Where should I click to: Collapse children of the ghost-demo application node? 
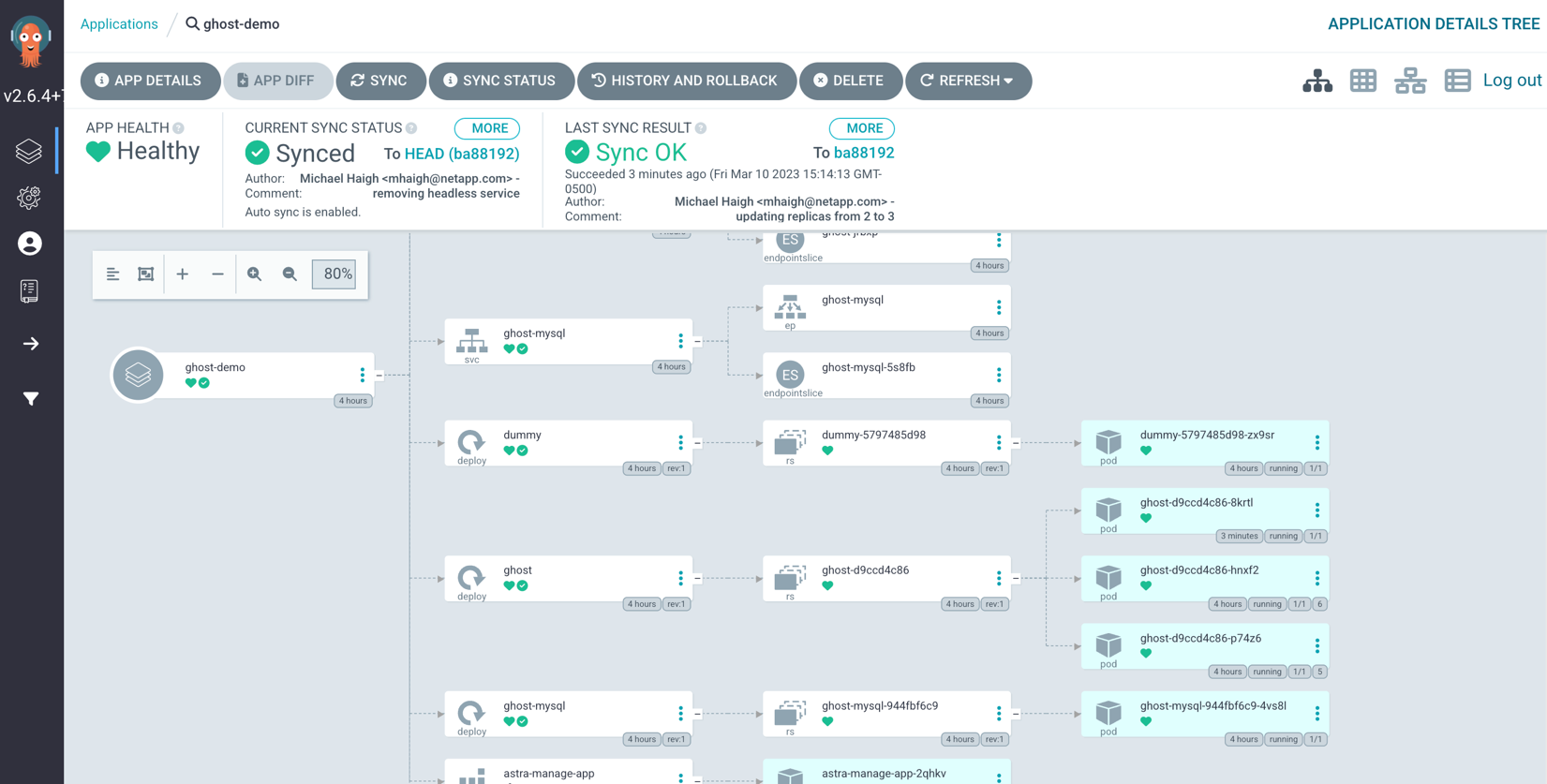[x=379, y=375]
